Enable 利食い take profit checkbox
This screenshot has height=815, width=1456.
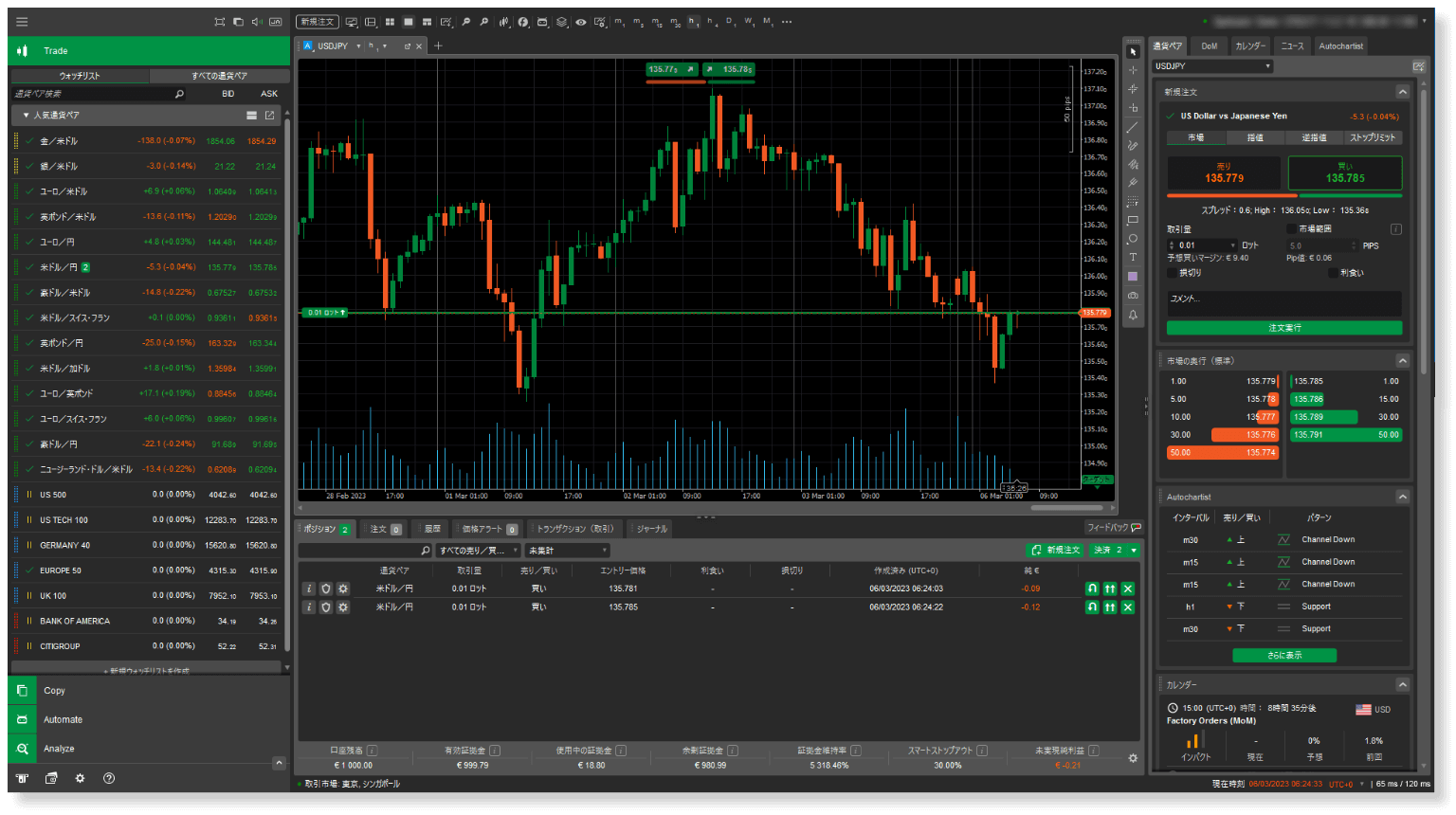[1334, 273]
